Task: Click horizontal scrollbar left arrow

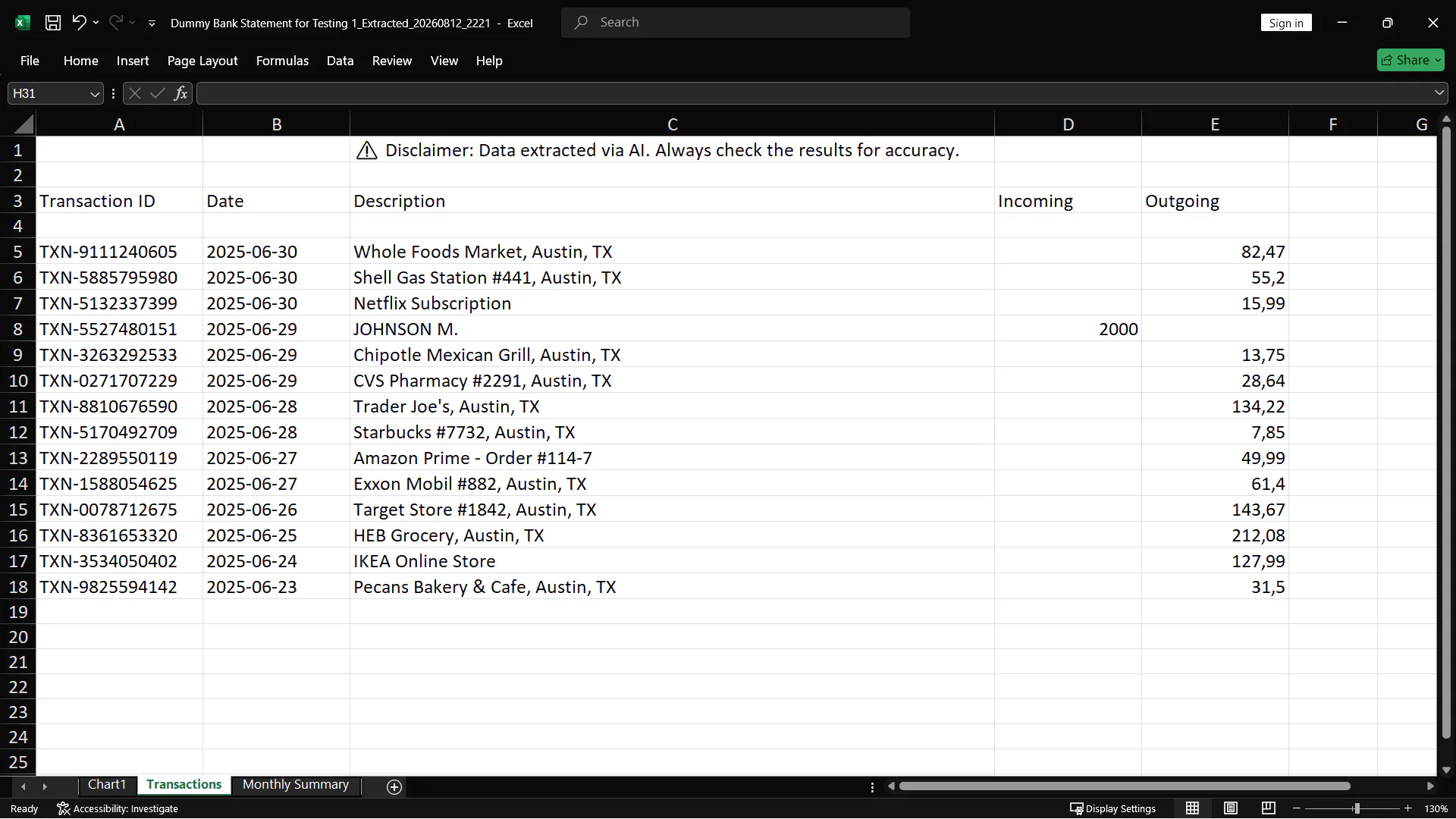Action: [891, 786]
